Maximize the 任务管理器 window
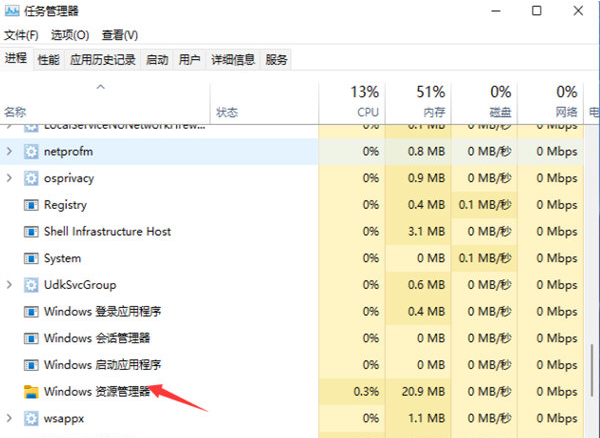This screenshot has width=600, height=438. [537, 11]
